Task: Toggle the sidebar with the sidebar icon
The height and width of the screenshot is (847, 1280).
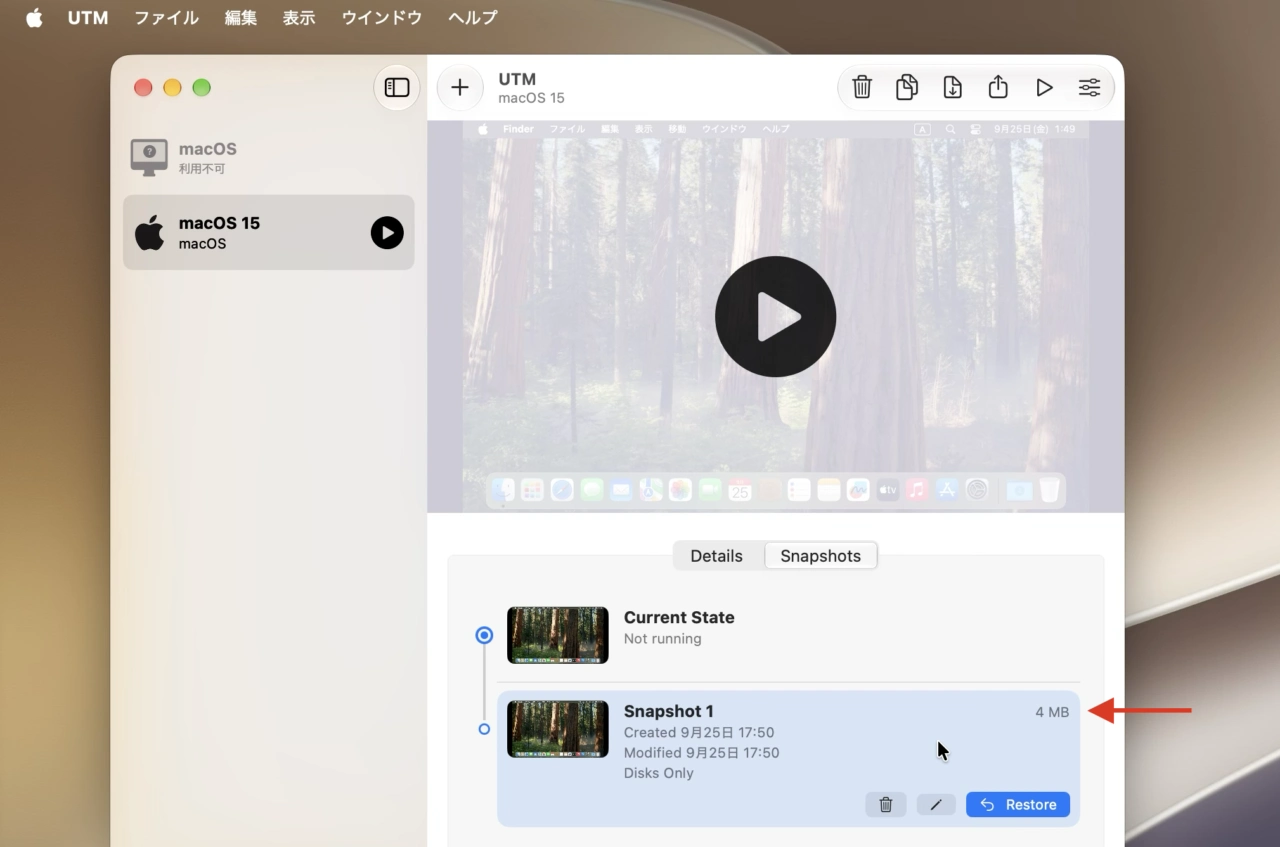Action: 397,88
